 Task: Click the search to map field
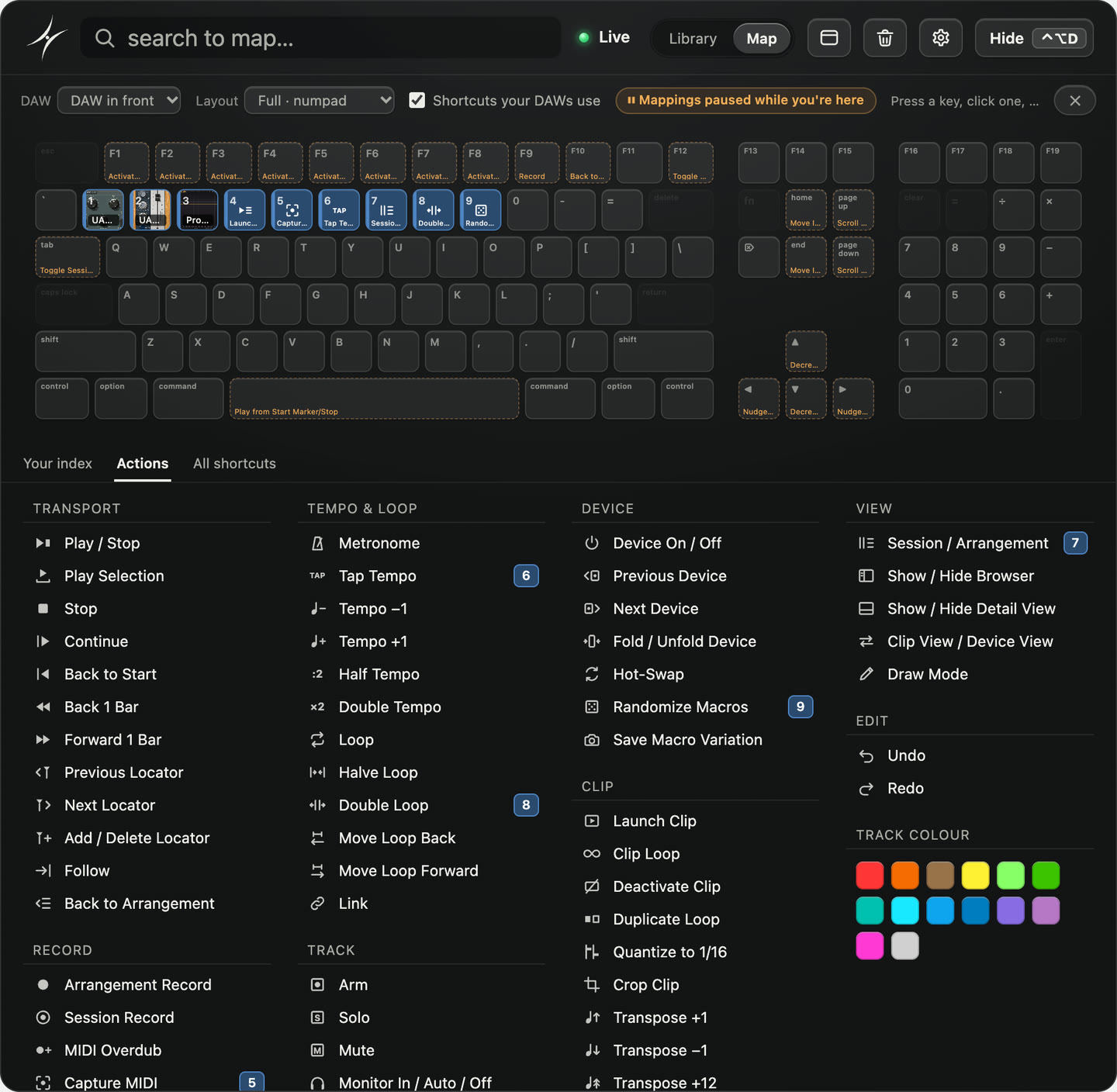click(321, 38)
